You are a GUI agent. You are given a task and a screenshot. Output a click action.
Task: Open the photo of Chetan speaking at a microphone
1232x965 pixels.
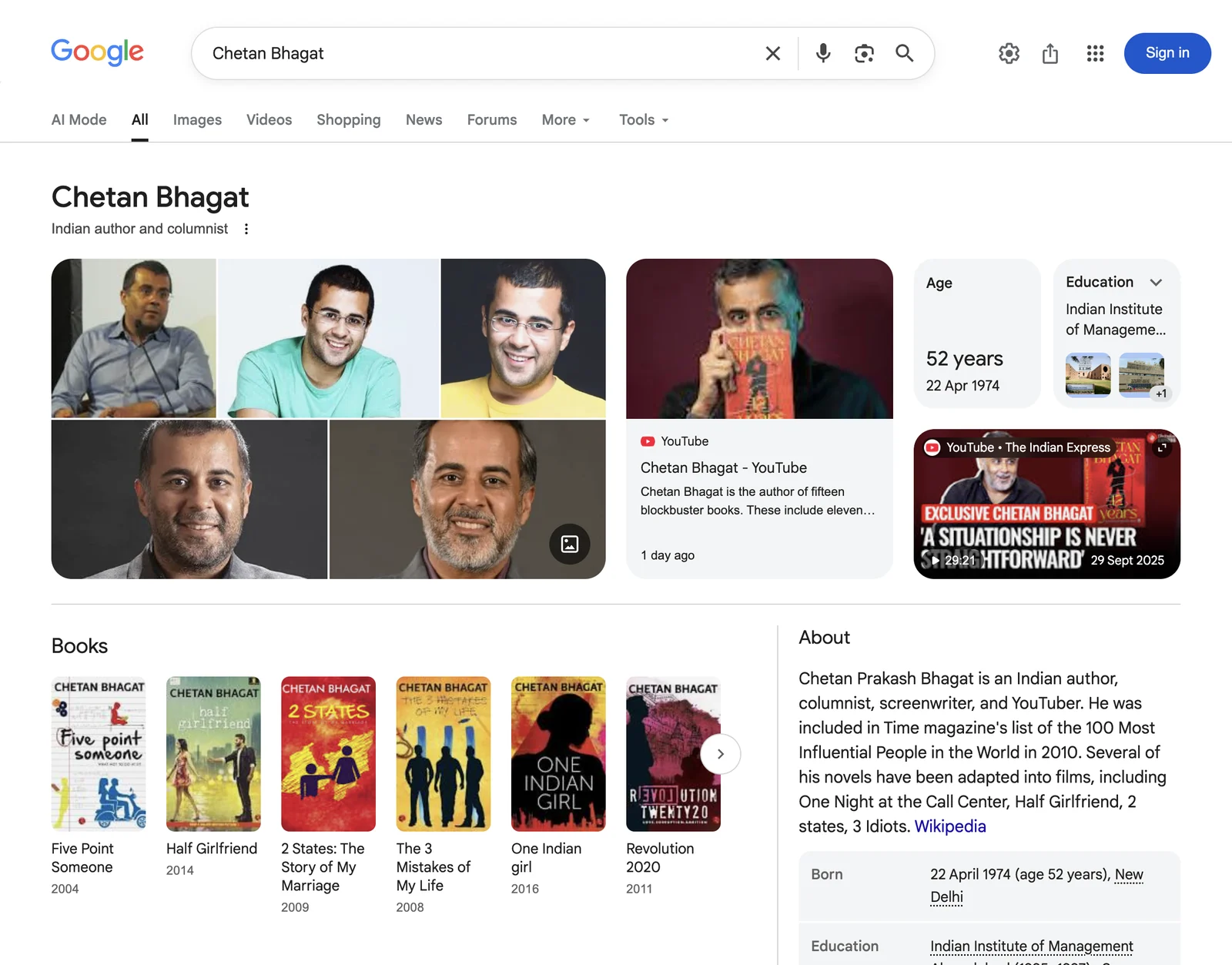(x=134, y=338)
